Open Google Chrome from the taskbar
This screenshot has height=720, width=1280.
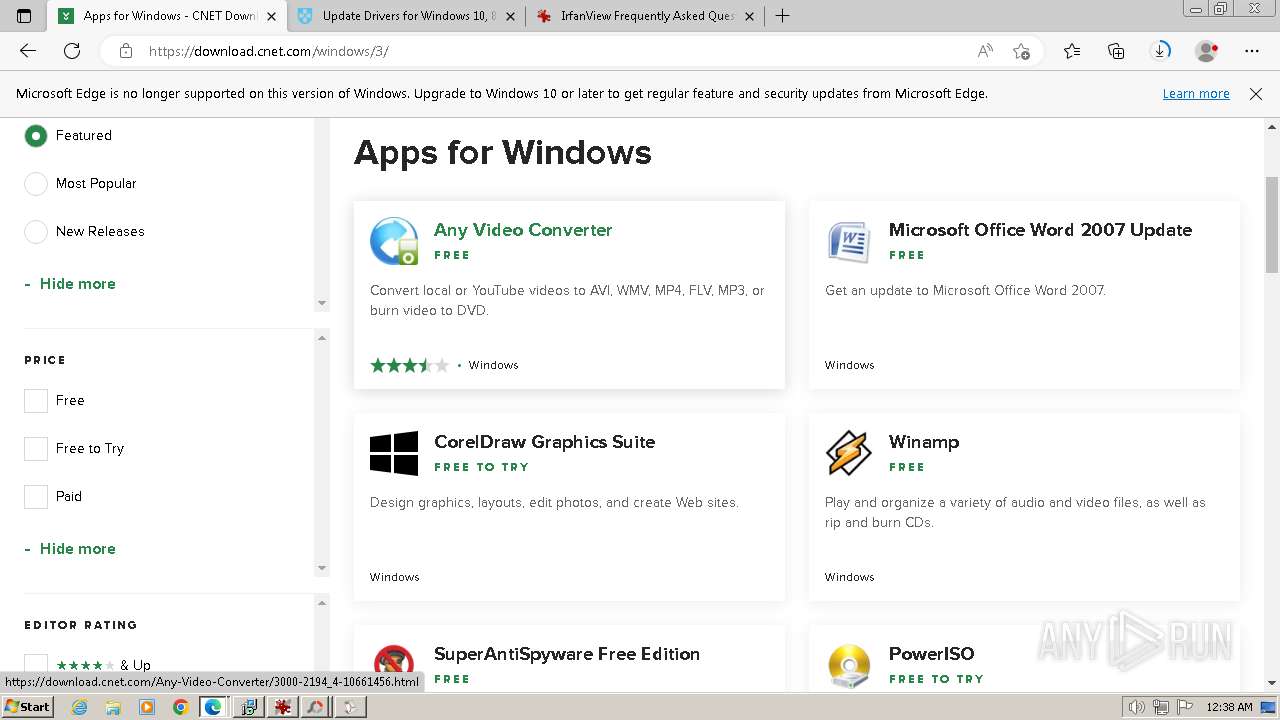[180, 707]
